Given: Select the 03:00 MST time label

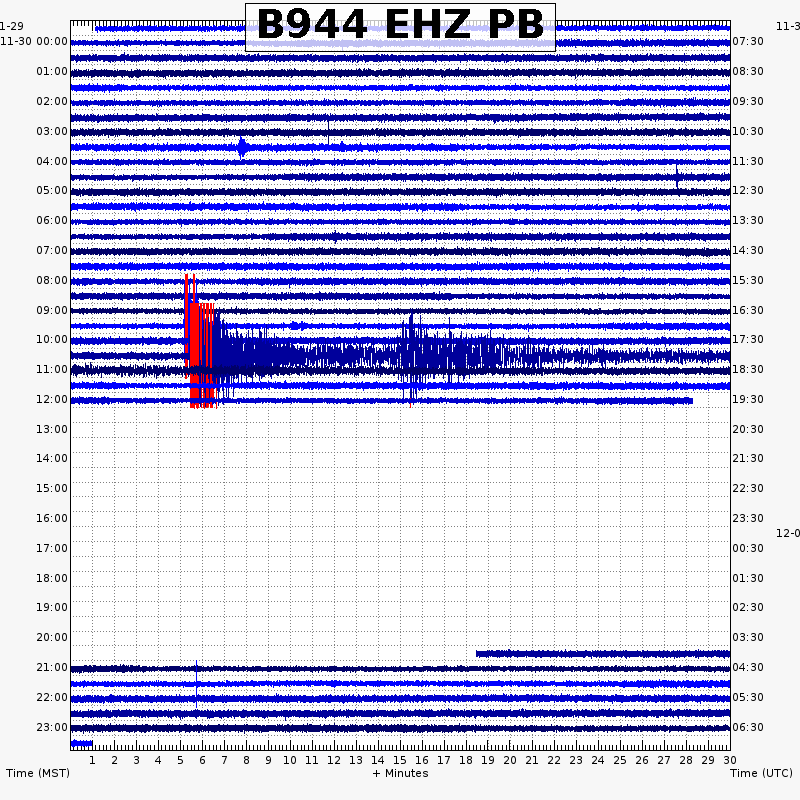Looking at the screenshot, I should click(x=52, y=132).
